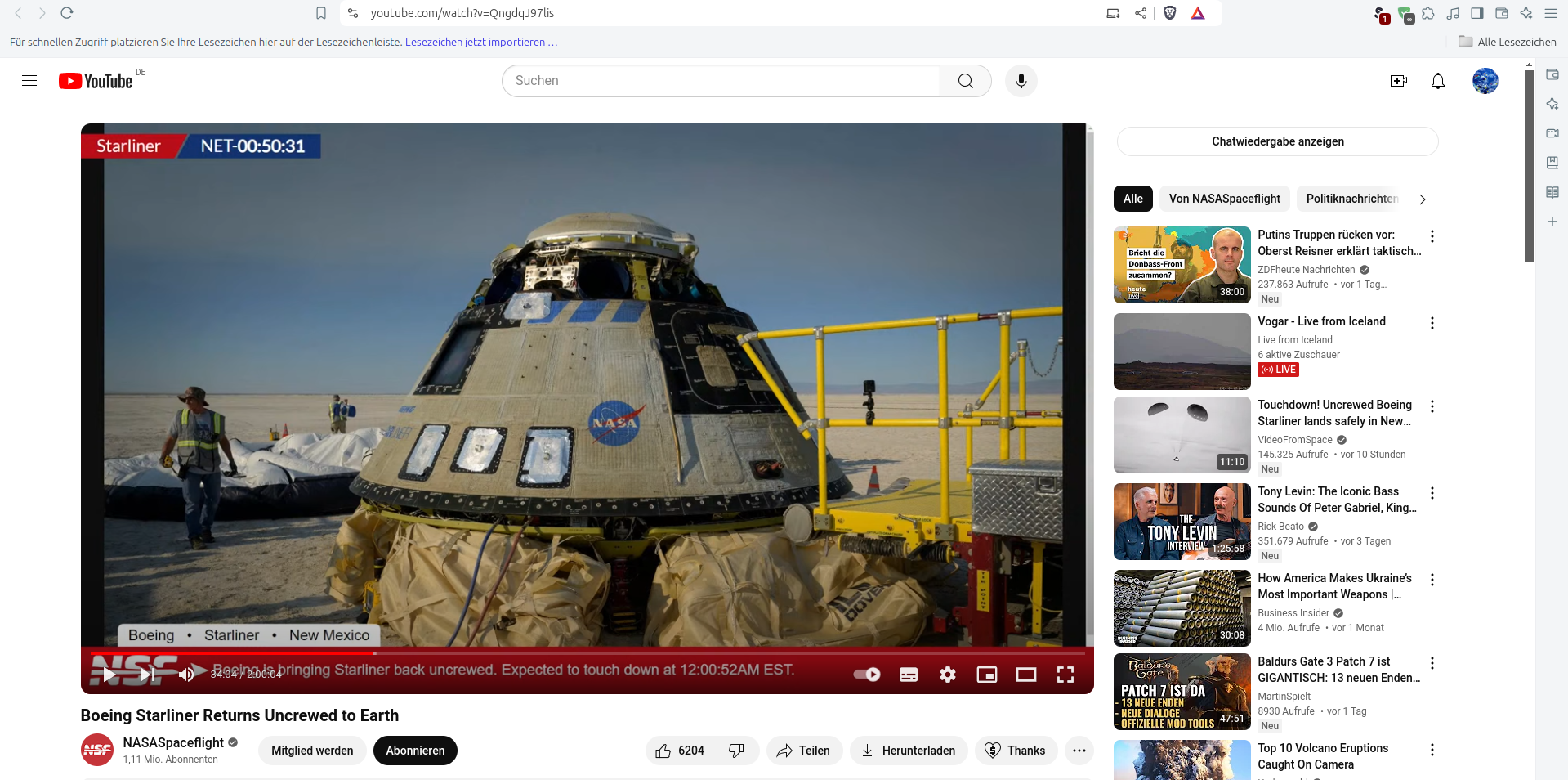
Task: Open options for Vogar Live from Iceland
Action: tap(1432, 323)
